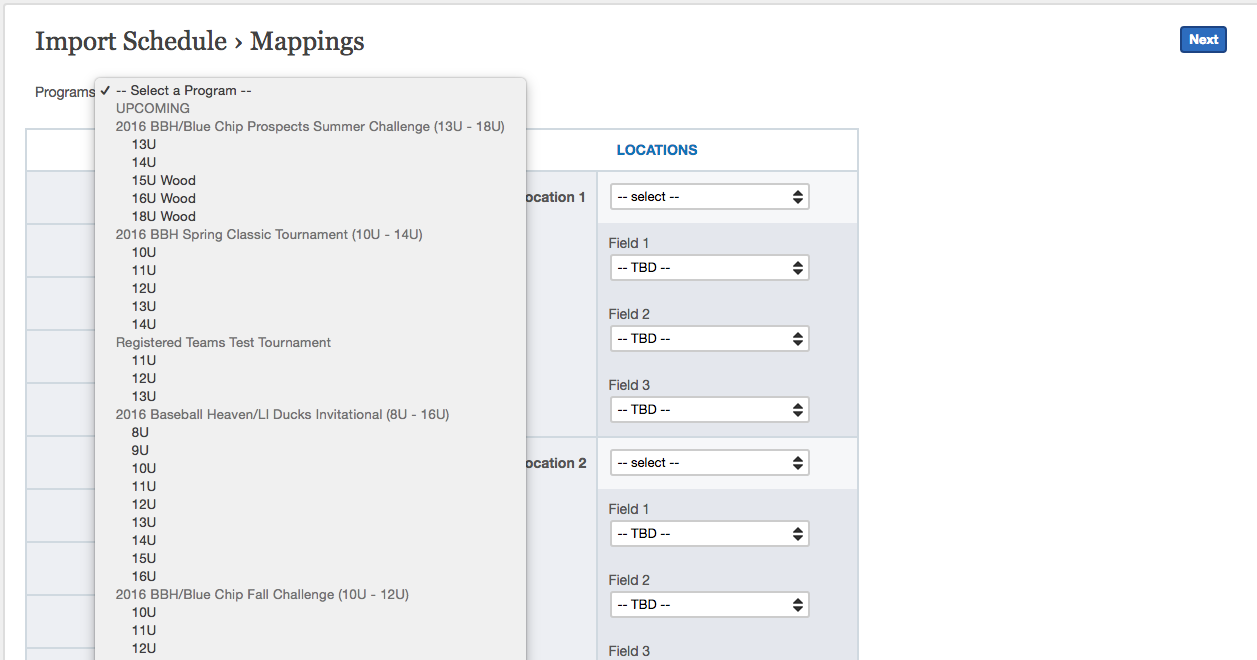1257x660 pixels.
Task: Click the Import Schedule › Mappings heading
Action: [x=200, y=41]
